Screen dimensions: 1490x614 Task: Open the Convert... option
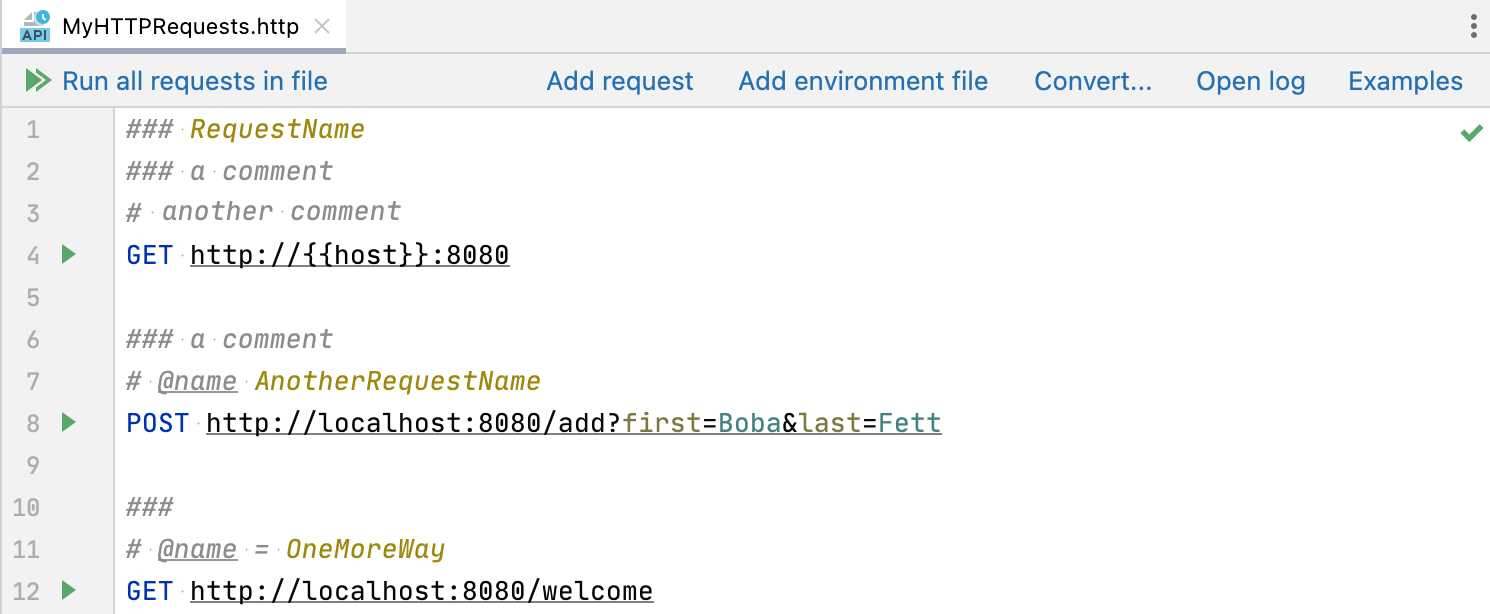pos(1093,81)
